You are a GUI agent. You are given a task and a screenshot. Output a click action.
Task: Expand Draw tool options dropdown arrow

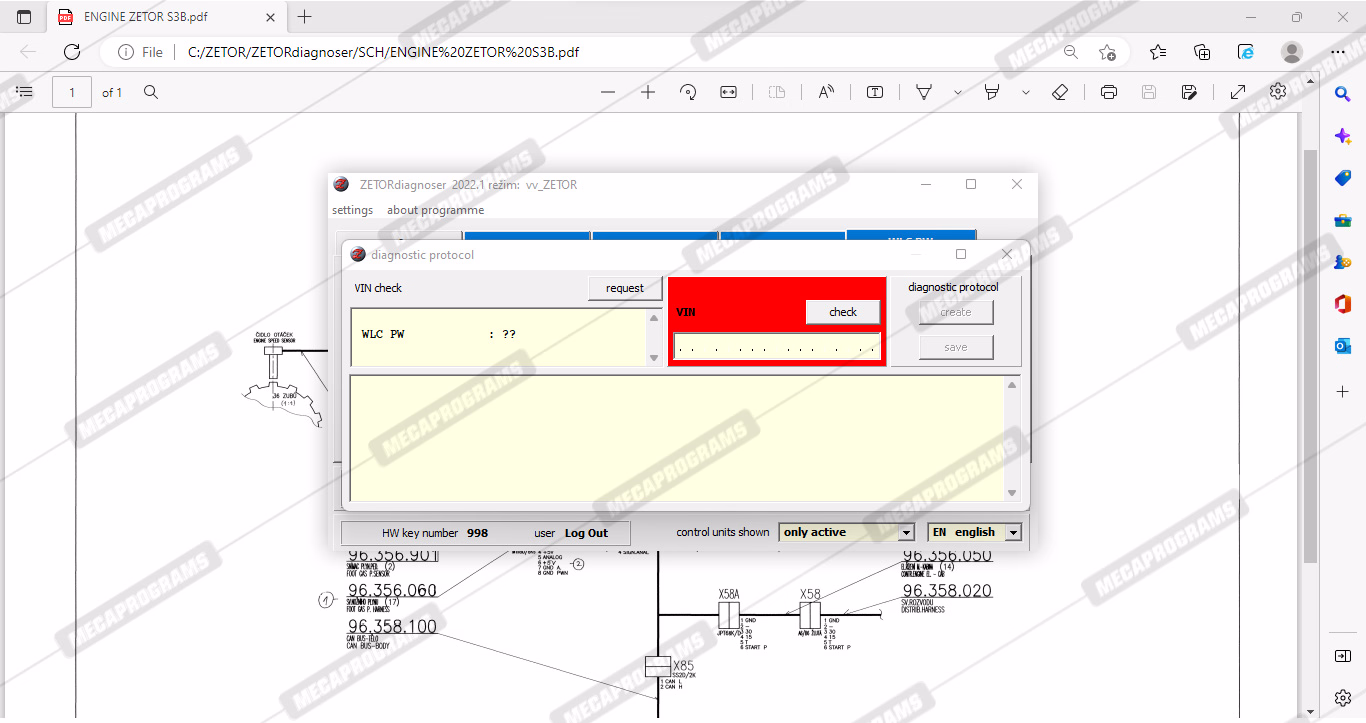pos(957,92)
